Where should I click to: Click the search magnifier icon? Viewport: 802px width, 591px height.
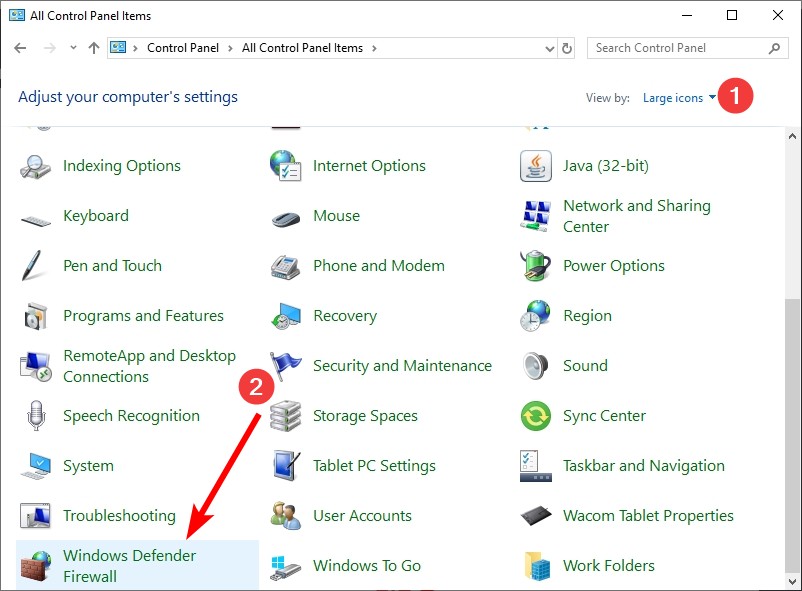pyautogui.click(x=774, y=48)
